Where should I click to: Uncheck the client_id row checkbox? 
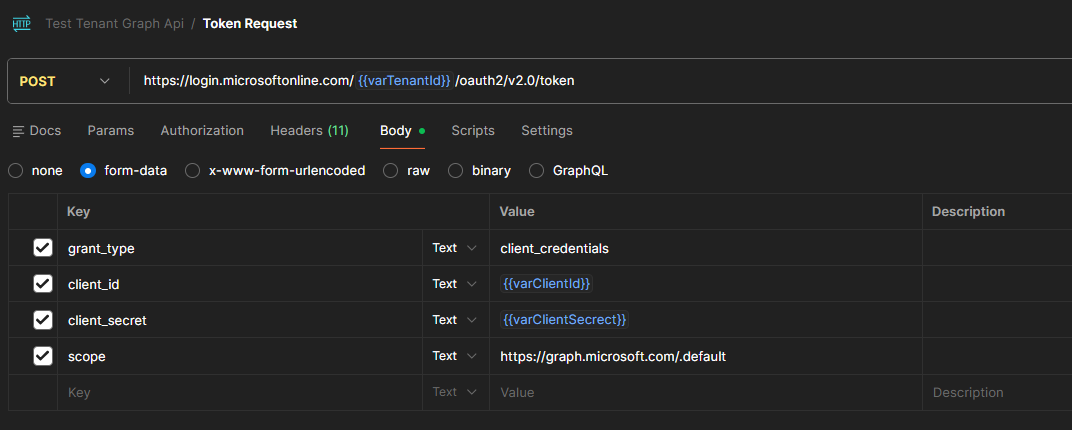pos(43,284)
